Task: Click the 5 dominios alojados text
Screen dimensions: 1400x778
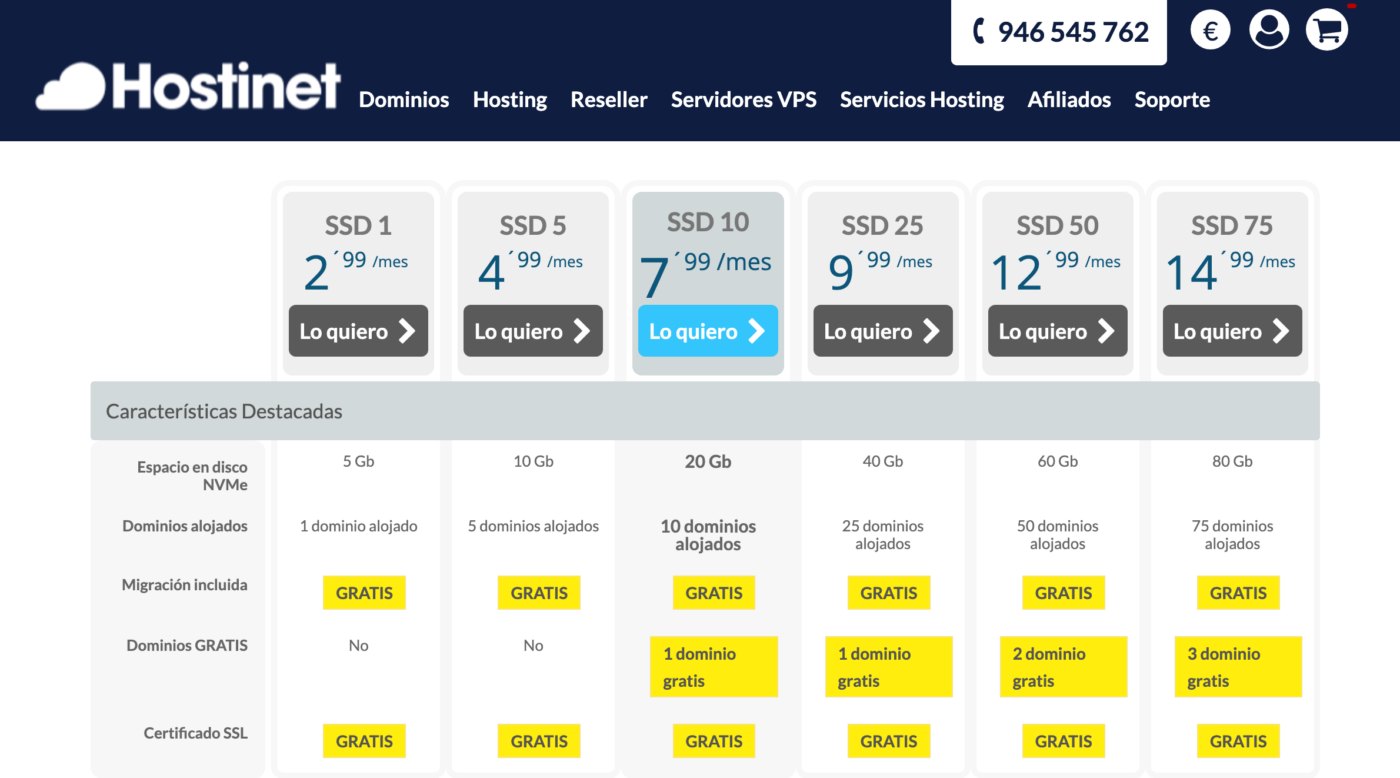Action: pyautogui.click(x=533, y=526)
